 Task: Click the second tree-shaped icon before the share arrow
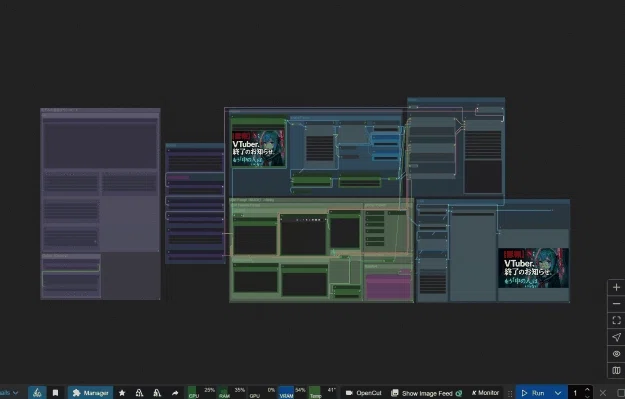(x=157, y=393)
